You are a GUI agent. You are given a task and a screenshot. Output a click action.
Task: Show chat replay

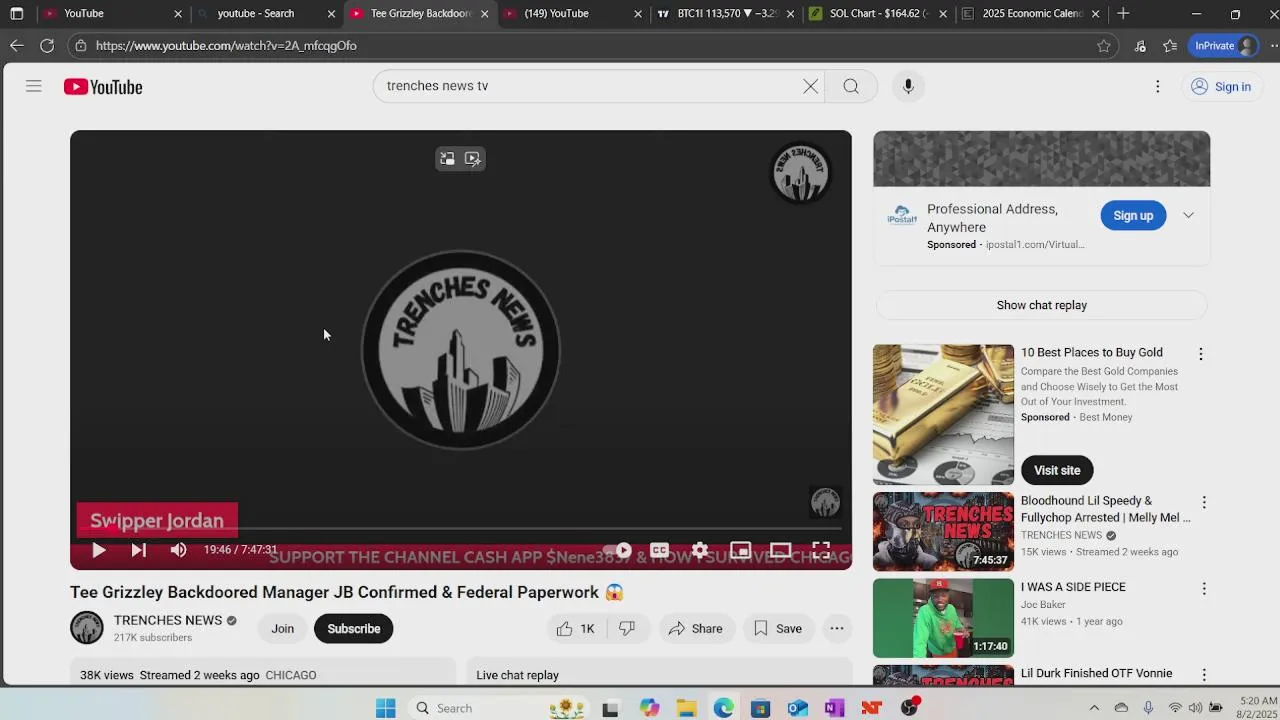point(1041,305)
